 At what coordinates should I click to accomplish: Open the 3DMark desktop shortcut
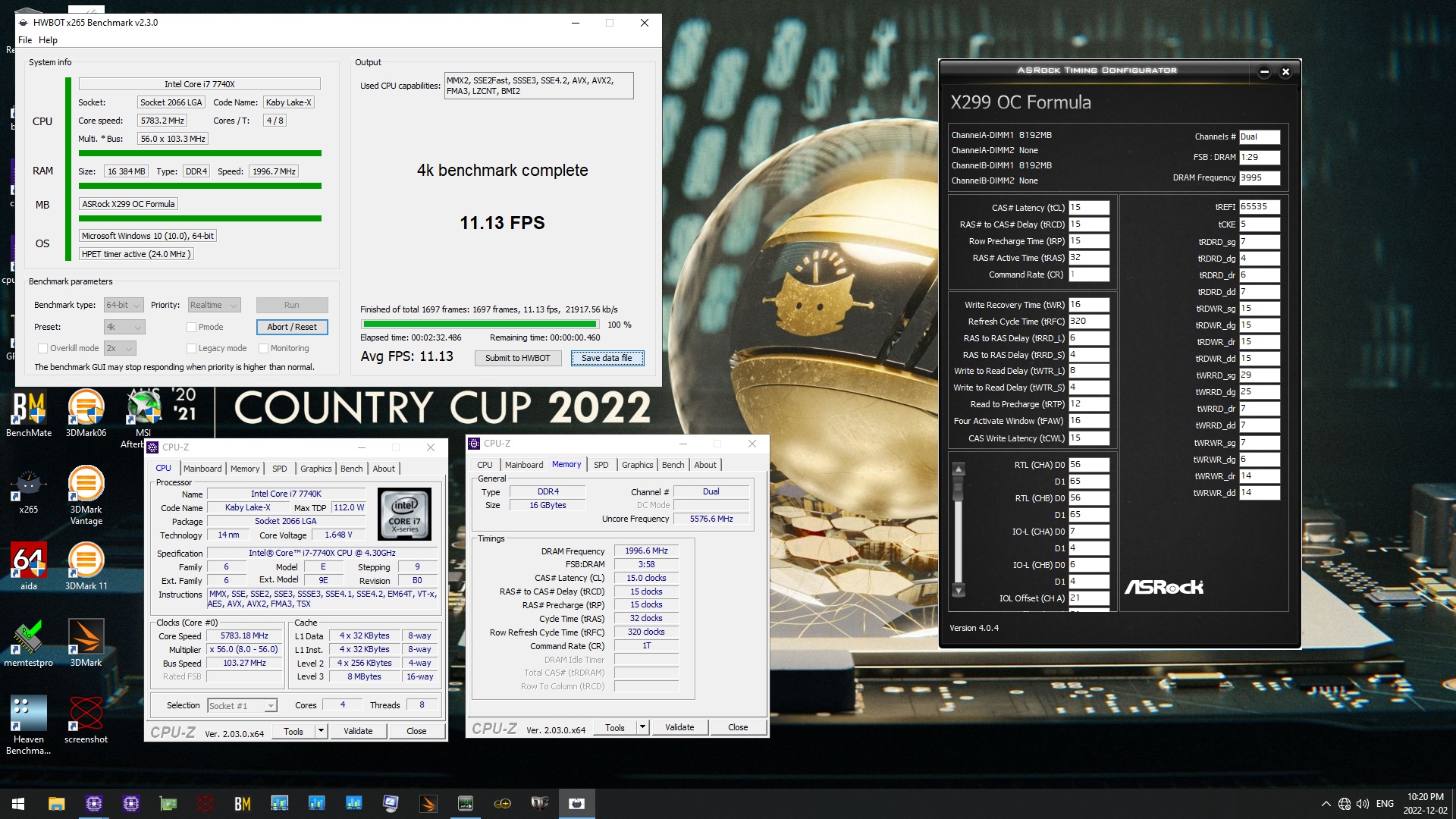tap(86, 643)
